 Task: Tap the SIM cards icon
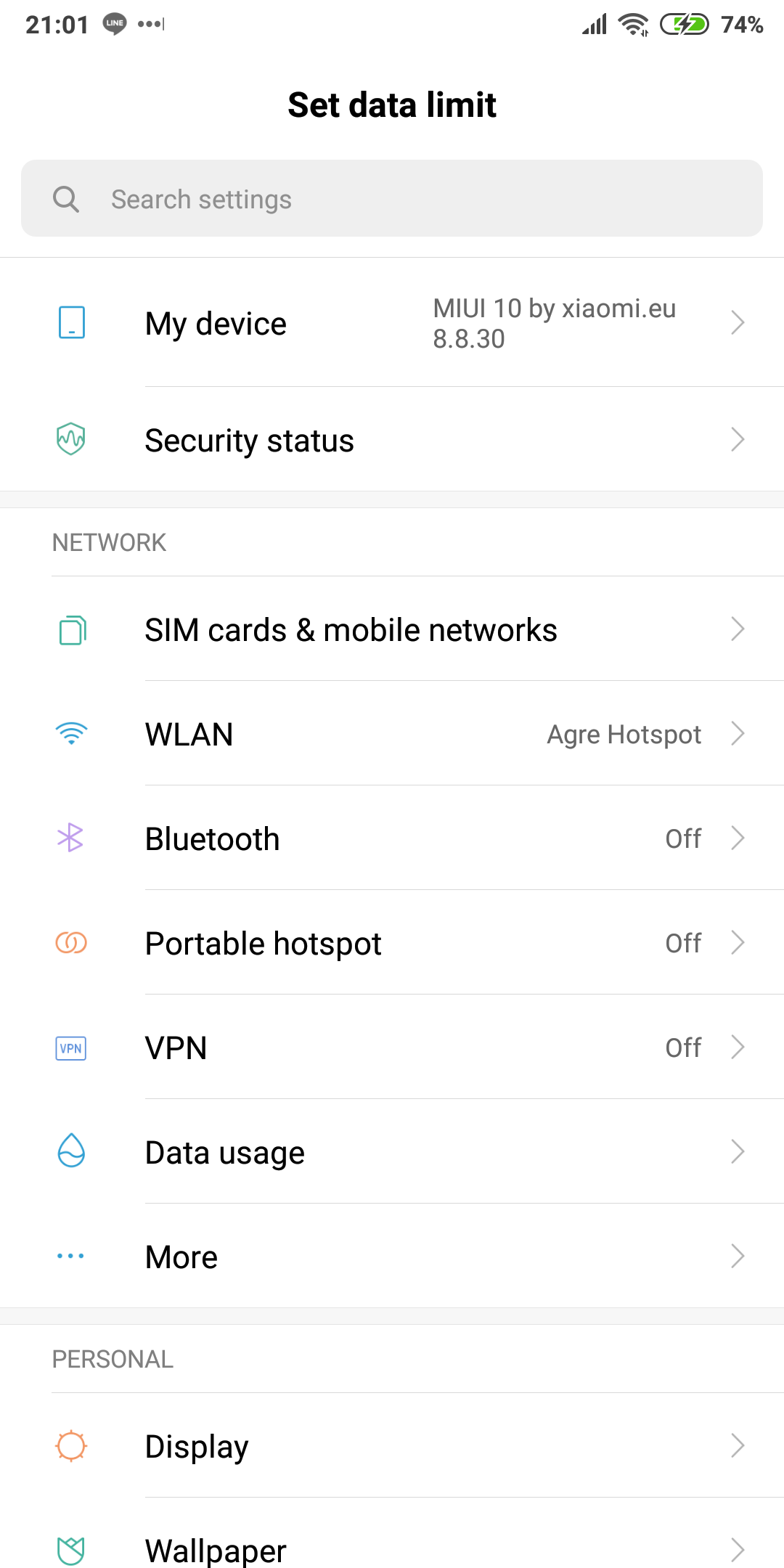tap(72, 629)
